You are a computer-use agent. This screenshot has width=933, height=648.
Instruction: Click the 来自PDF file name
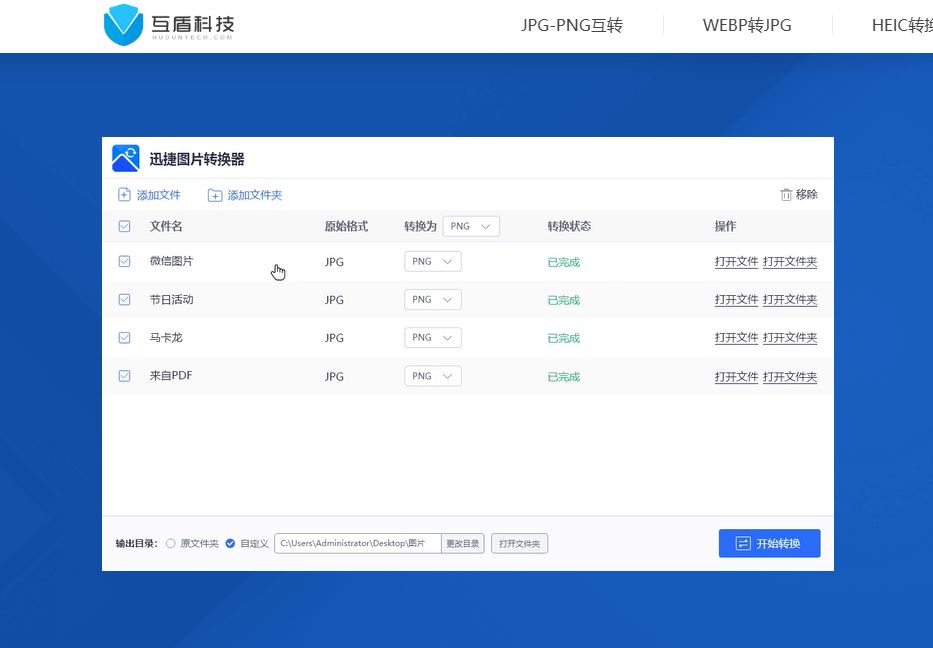pos(171,375)
